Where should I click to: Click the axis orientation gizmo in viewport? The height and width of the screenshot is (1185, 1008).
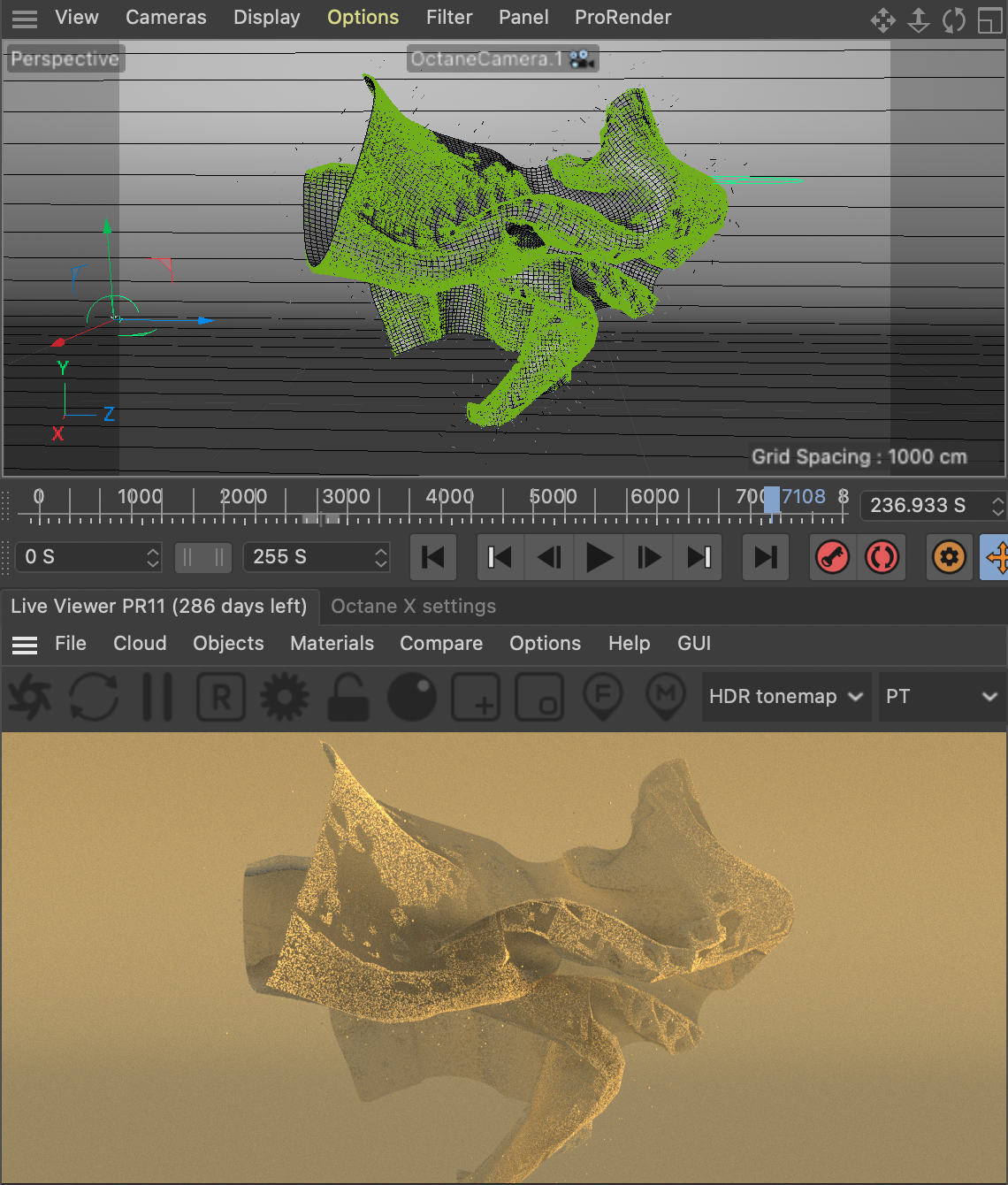(x=81, y=401)
